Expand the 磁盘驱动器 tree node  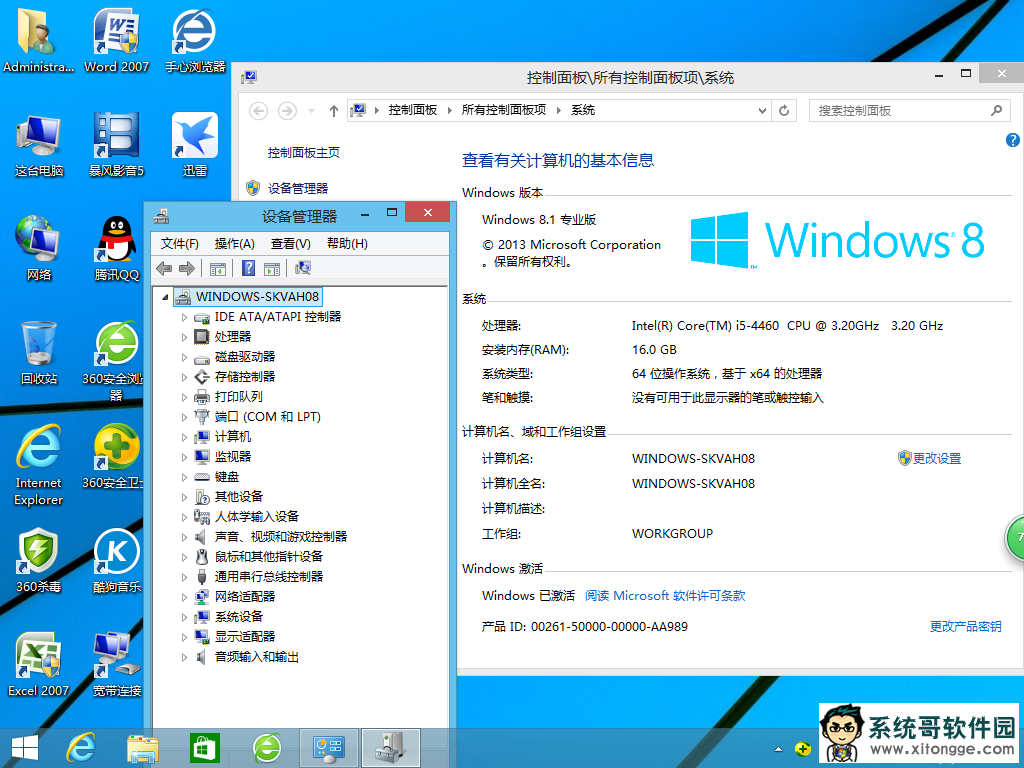184,357
